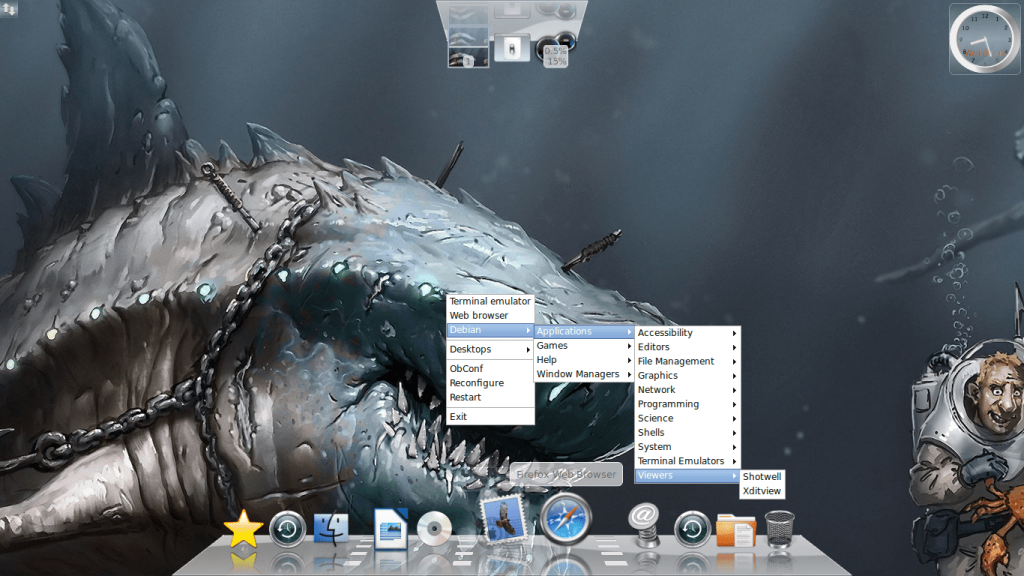Expand the Accessibility submenu arrow
This screenshot has height=576, width=1024.
tap(735, 333)
